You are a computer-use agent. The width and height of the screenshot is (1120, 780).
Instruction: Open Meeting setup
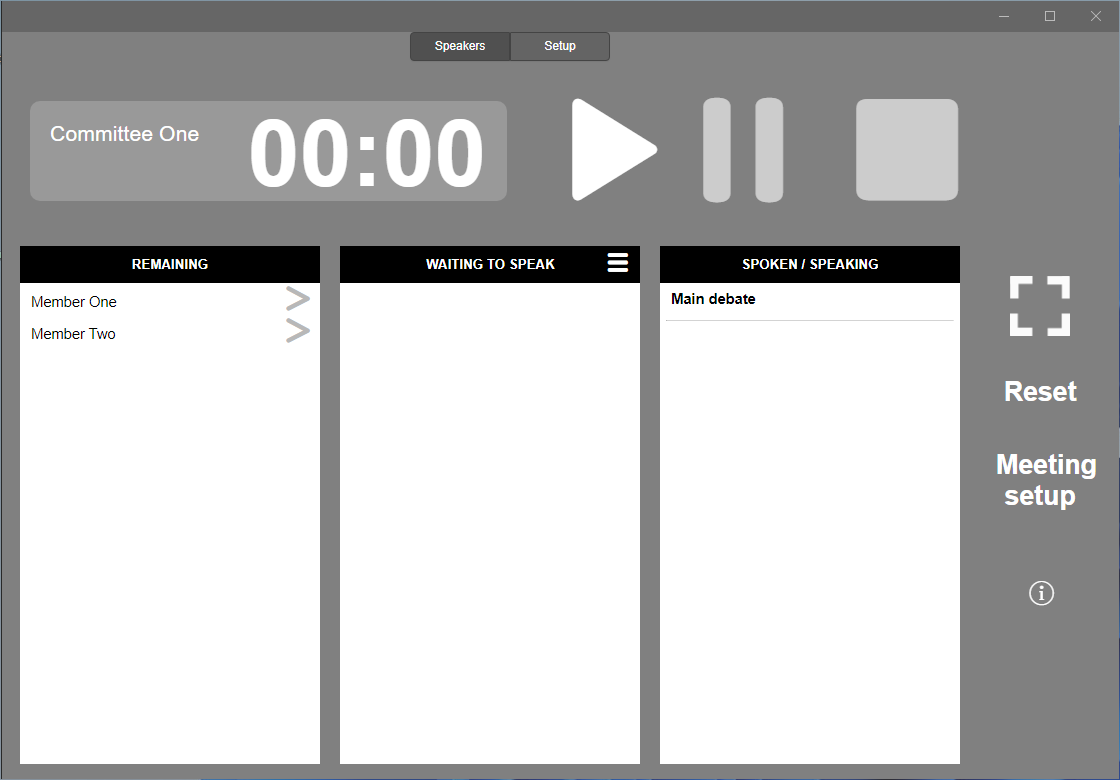[x=1046, y=480]
